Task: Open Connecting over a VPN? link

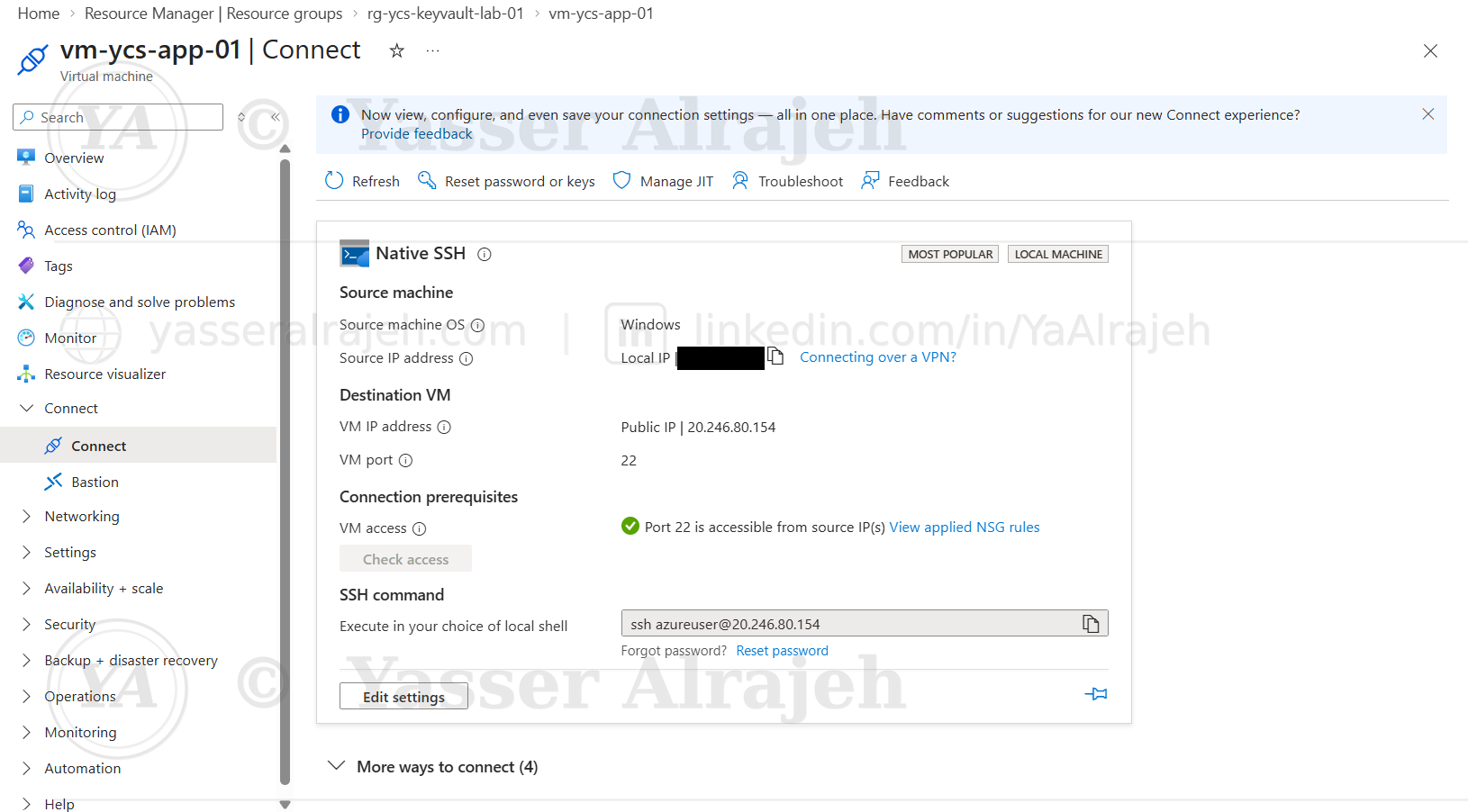Action: [878, 357]
